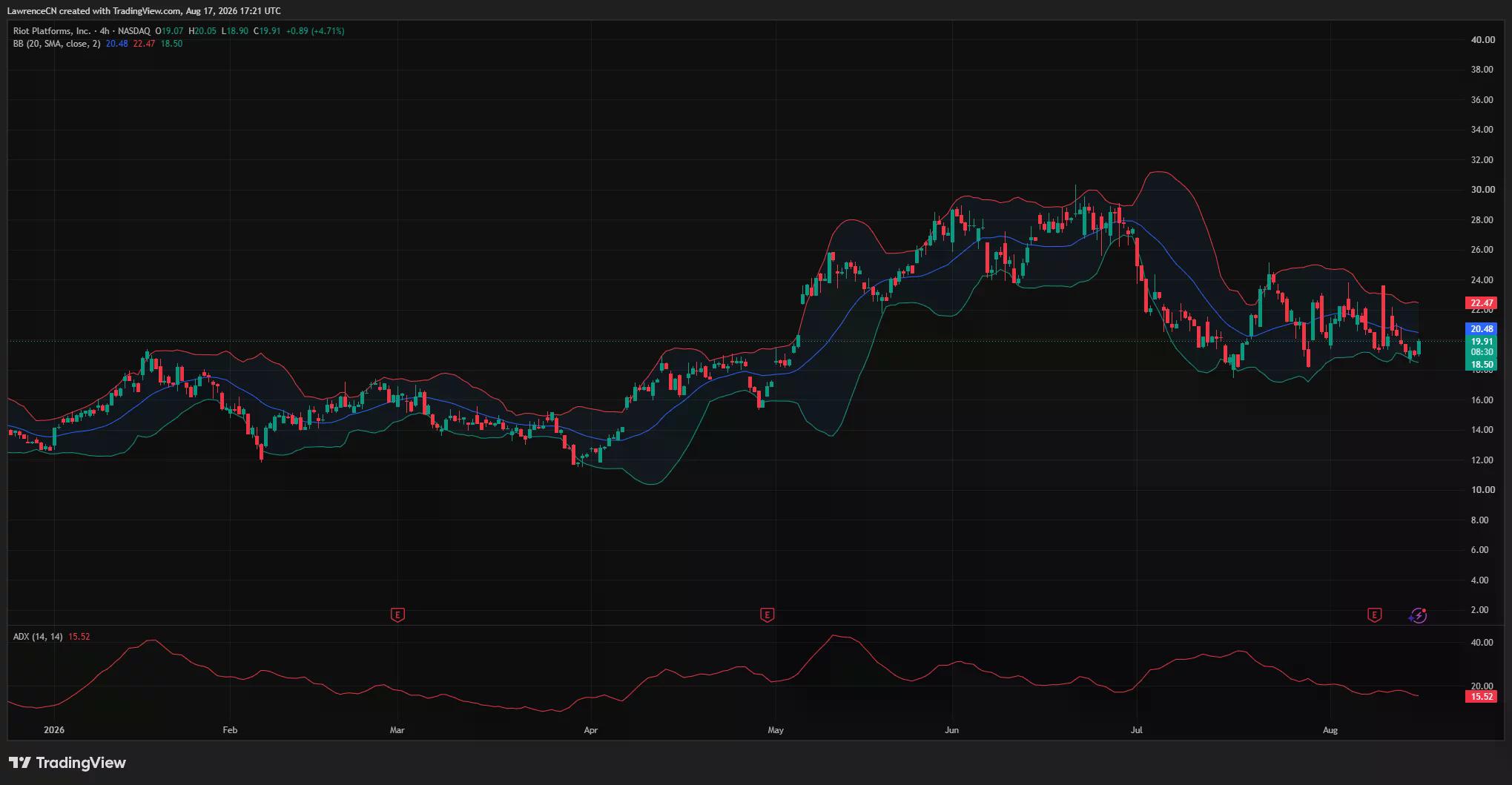1512x785 pixels.
Task: Click the green 18.50 lower band tag
Action: click(x=1482, y=365)
